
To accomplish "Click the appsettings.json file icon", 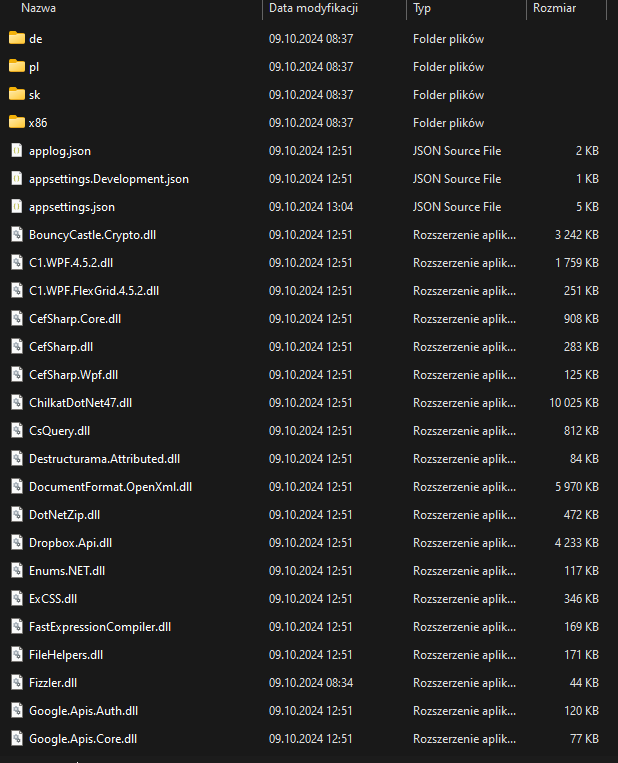I will [x=17, y=206].
